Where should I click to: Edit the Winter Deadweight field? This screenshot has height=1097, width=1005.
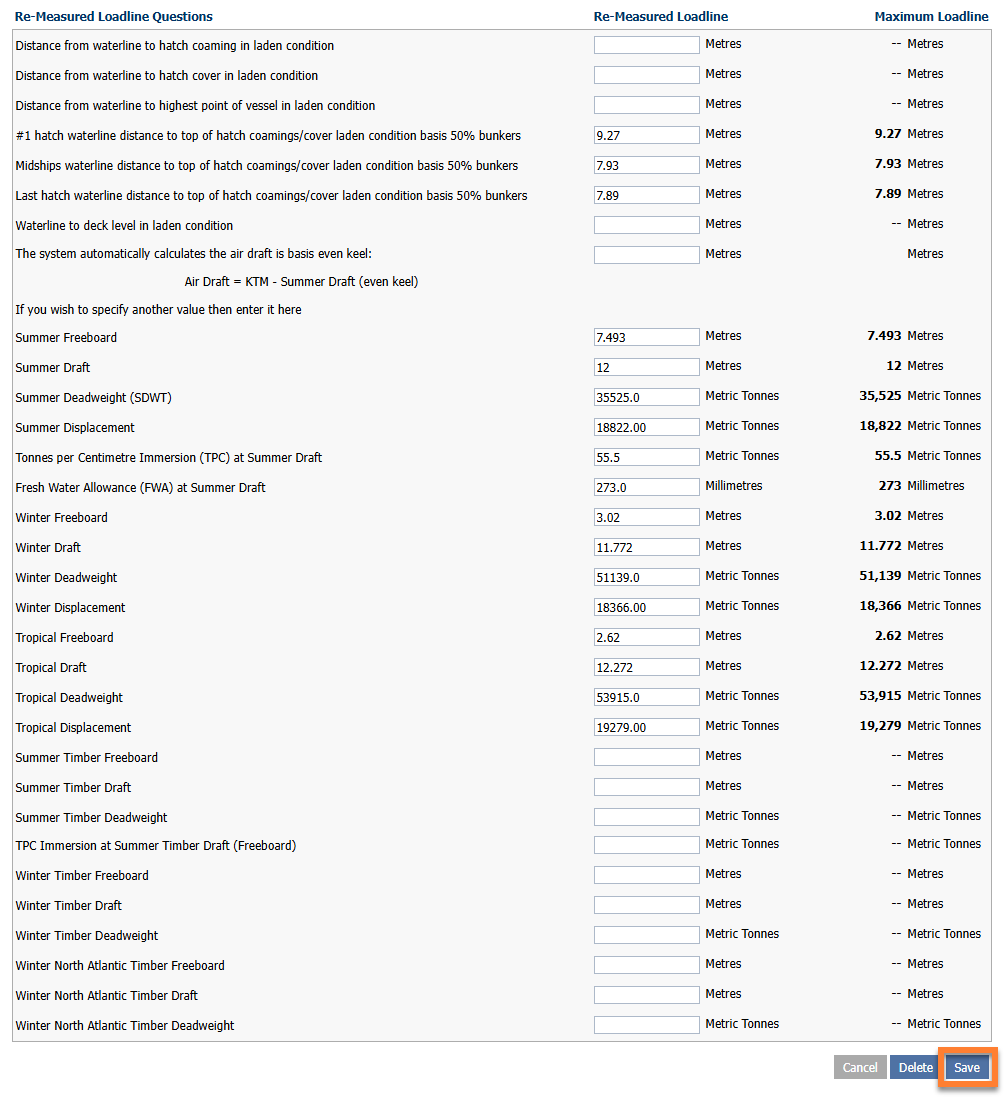646,577
